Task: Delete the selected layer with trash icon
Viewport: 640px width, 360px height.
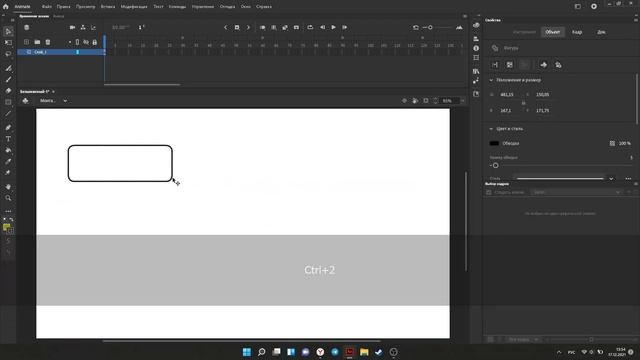Action: coord(48,42)
